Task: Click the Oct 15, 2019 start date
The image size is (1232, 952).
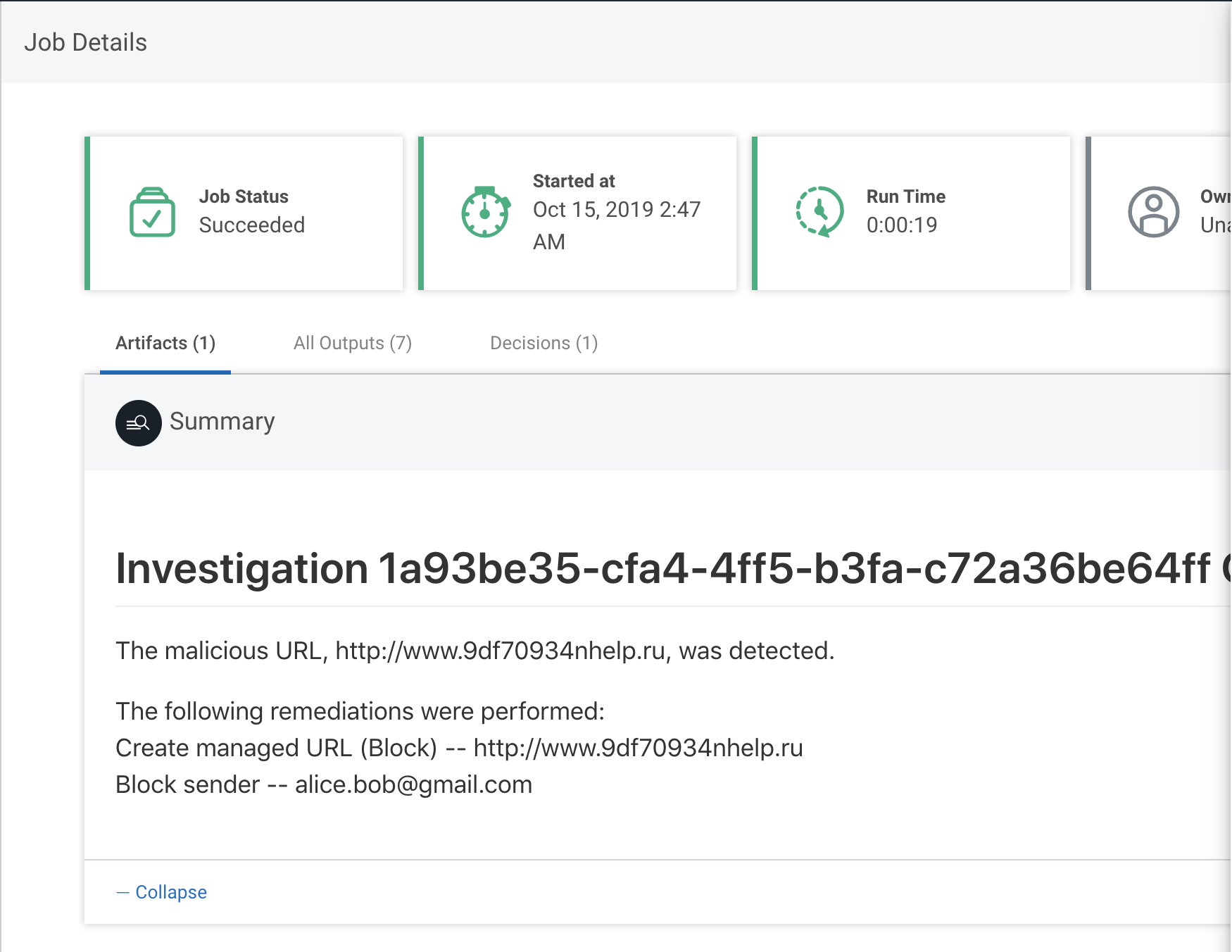Action: point(616,210)
